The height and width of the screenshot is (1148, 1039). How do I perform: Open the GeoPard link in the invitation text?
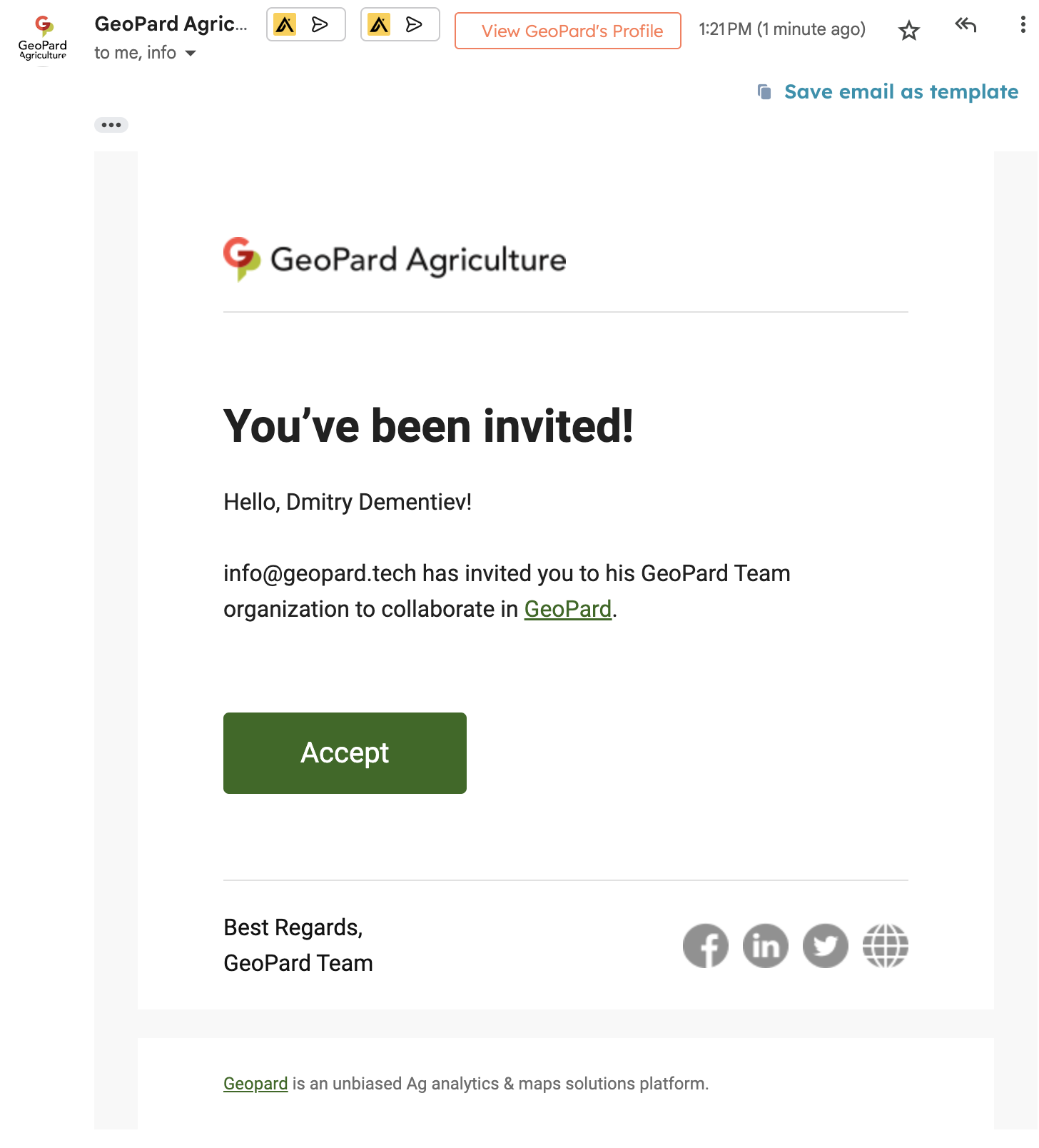(567, 609)
